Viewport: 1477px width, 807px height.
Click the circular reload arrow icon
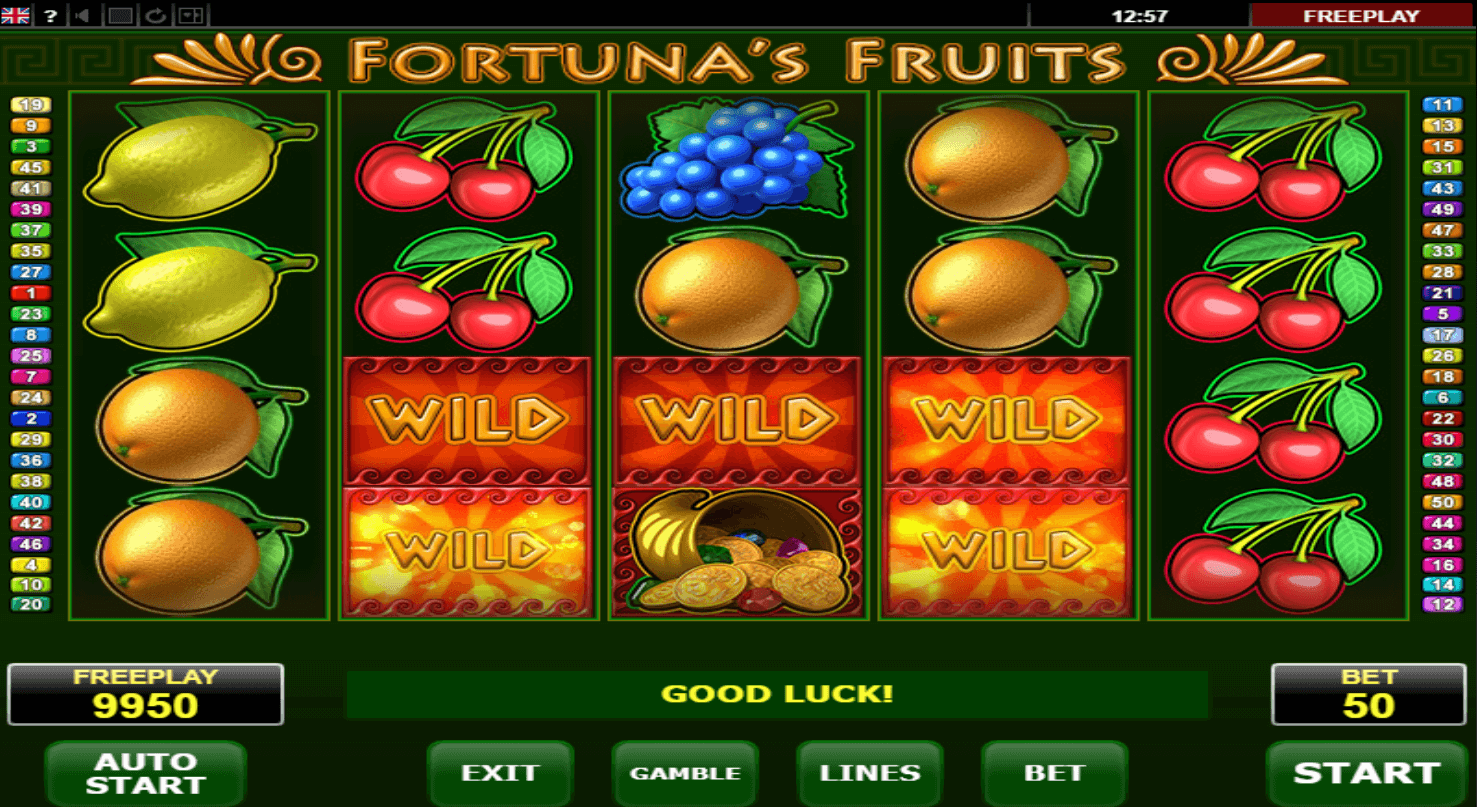[155, 15]
